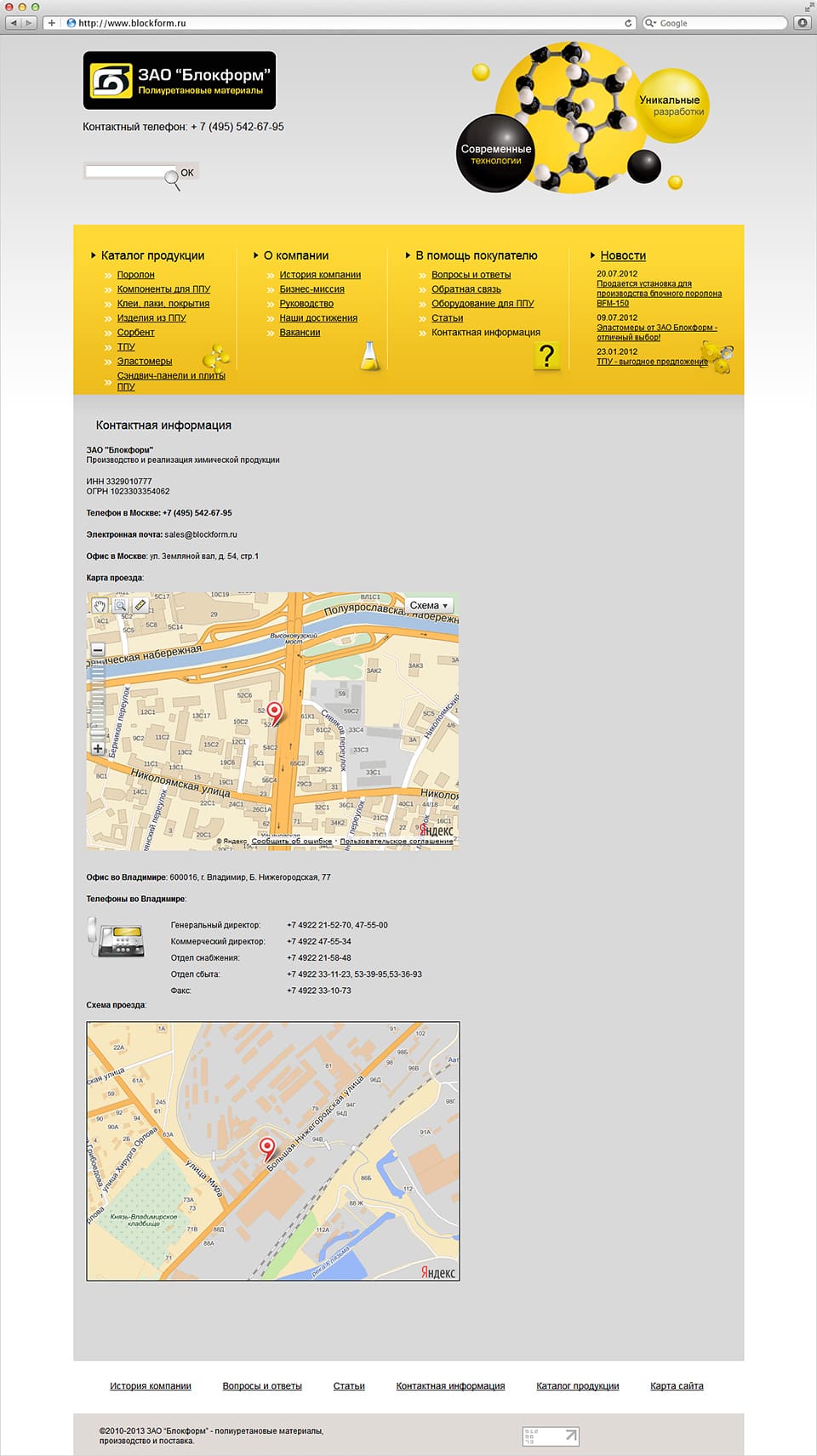Click the Каталог продукции menu heading arrow
The height and width of the screenshot is (1456, 817).
click(94, 255)
